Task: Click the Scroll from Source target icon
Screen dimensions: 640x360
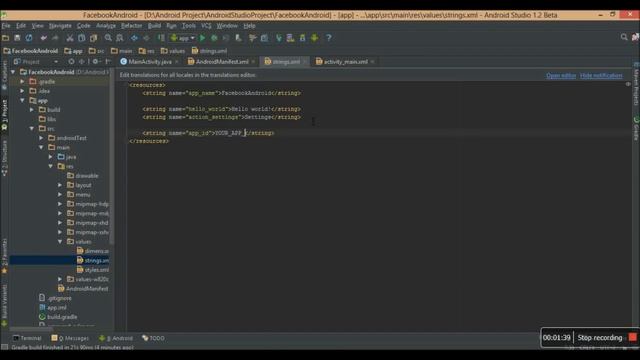Action: click(71, 62)
